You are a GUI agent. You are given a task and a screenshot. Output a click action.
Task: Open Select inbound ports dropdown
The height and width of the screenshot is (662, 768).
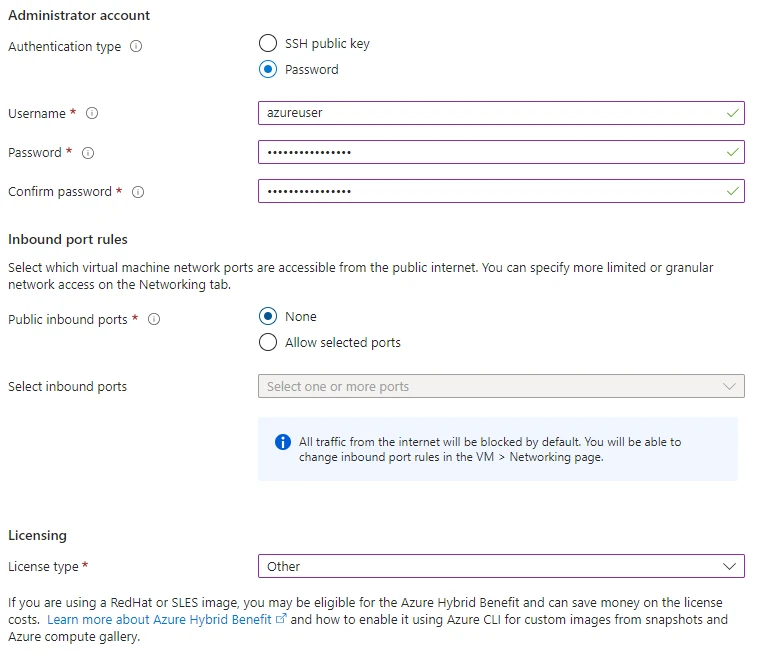coord(500,386)
